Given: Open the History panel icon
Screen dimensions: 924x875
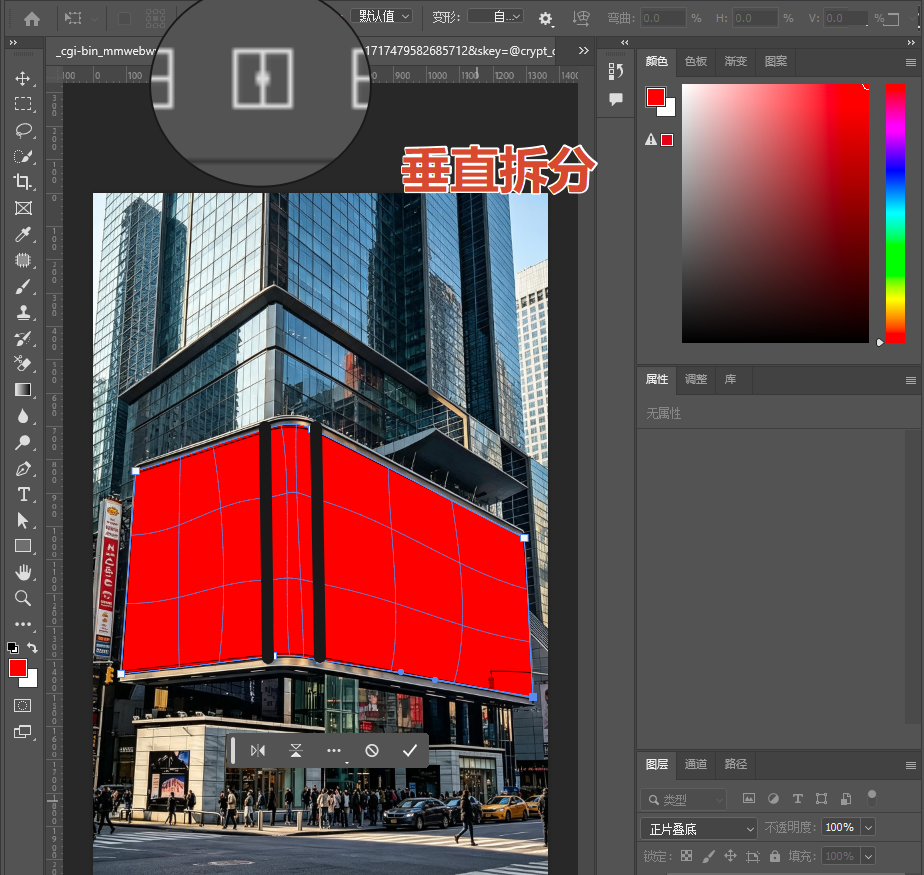Looking at the screenshot, I should pos(615,71).
